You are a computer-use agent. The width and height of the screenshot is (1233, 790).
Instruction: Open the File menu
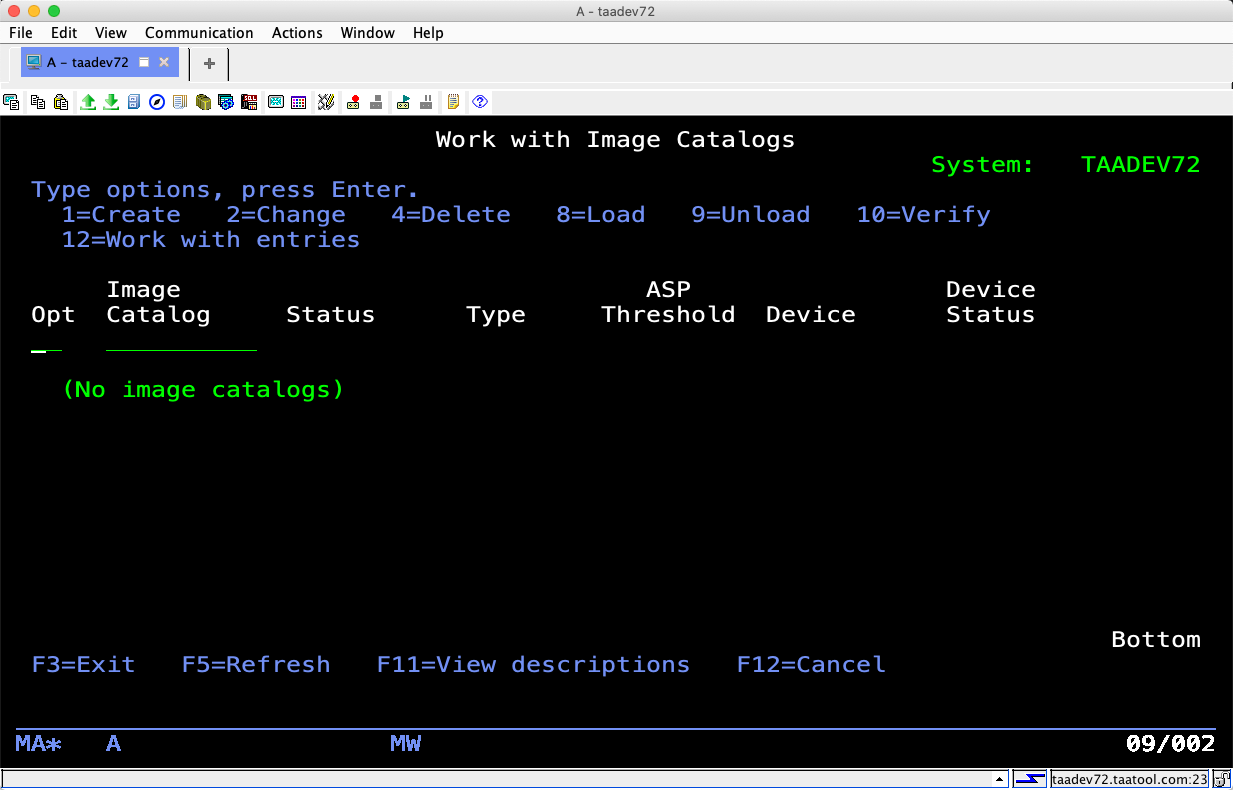coord(20,33)
